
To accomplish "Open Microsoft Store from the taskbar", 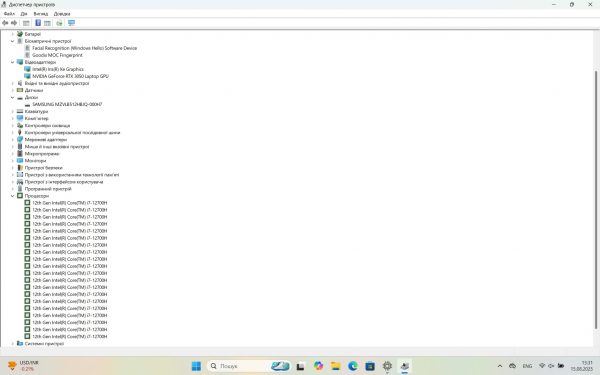I will pos(370,366).
